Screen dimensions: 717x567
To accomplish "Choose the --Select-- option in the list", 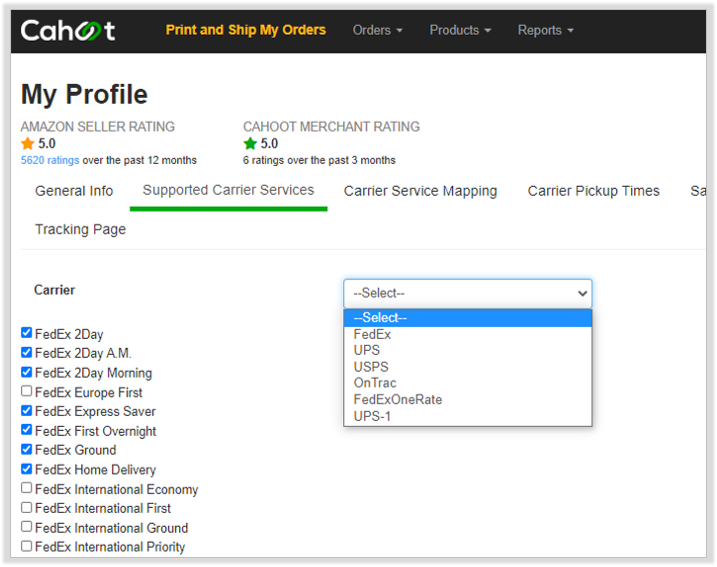I will 467,318.
